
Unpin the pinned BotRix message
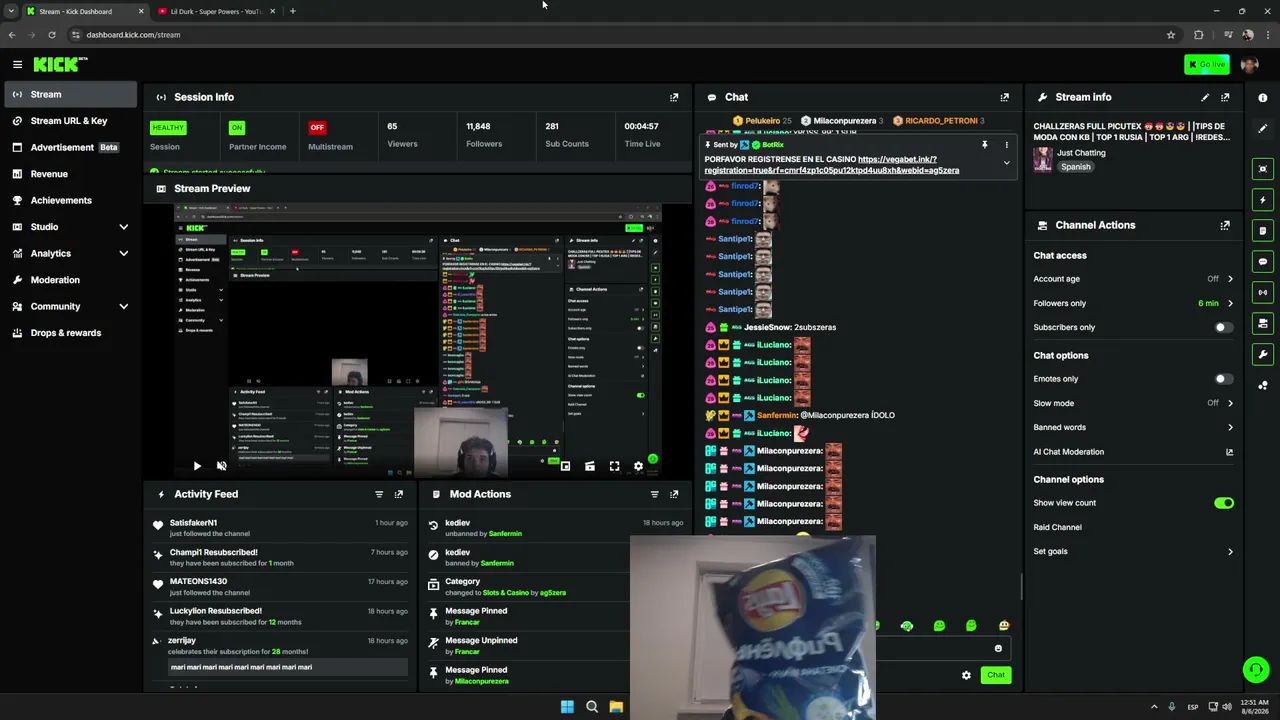pos(984,145)
